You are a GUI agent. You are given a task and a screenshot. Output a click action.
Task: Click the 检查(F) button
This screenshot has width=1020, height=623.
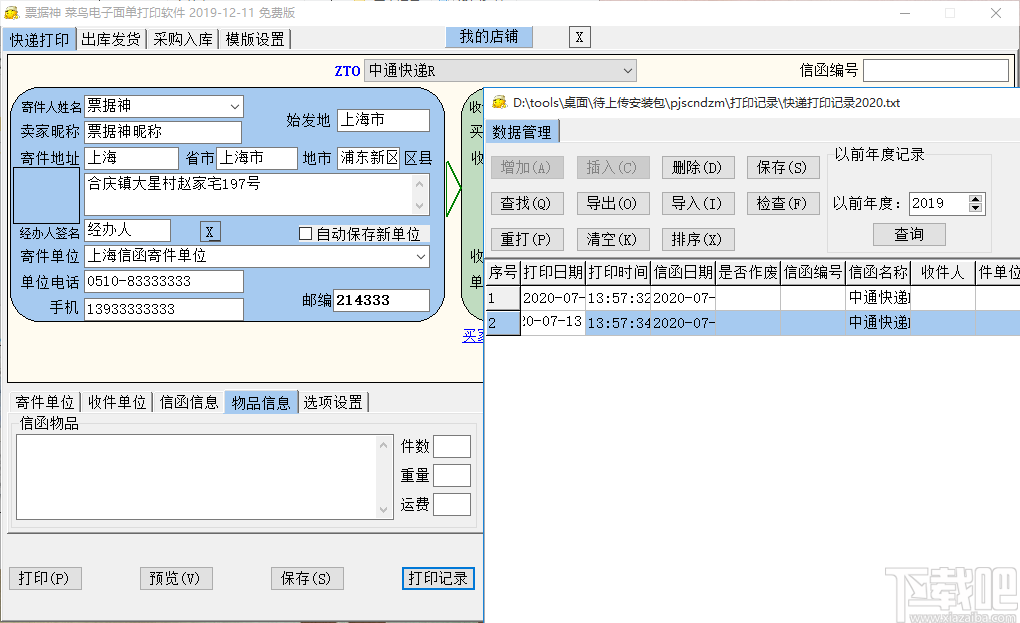pyautogui.click(x=783, y=204)
